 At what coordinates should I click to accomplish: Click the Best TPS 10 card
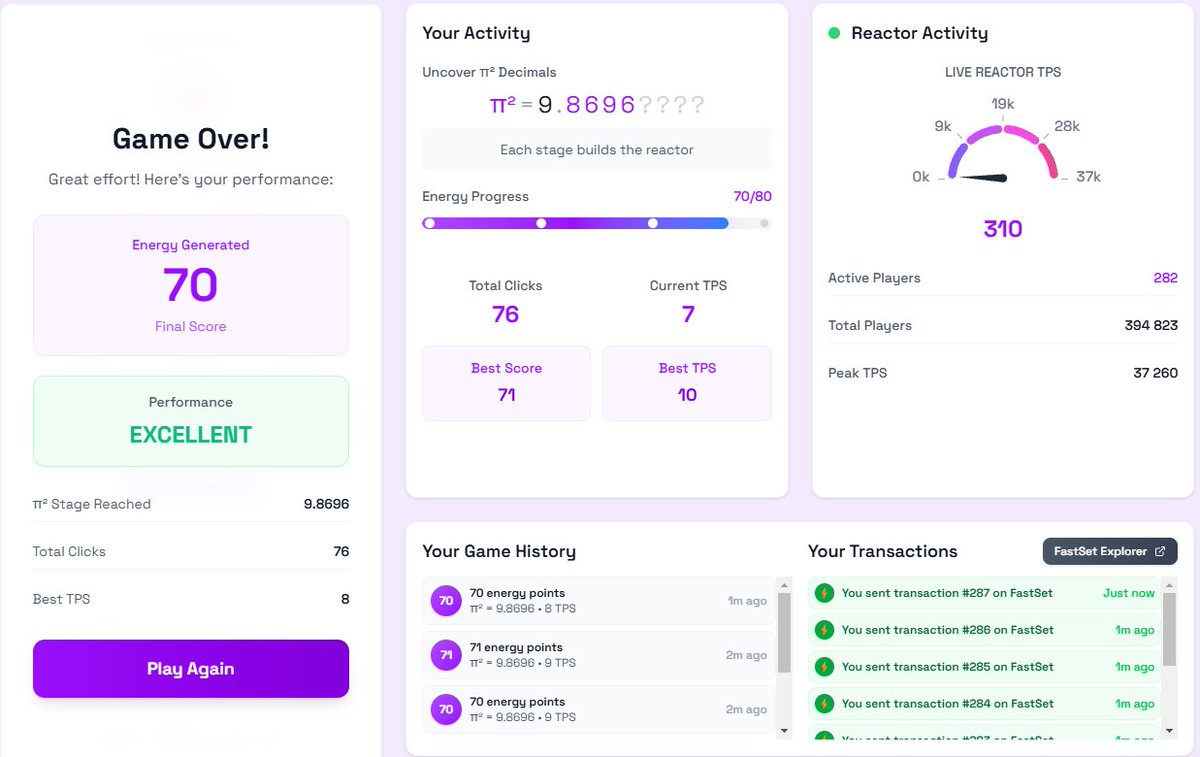coord(687,383)
